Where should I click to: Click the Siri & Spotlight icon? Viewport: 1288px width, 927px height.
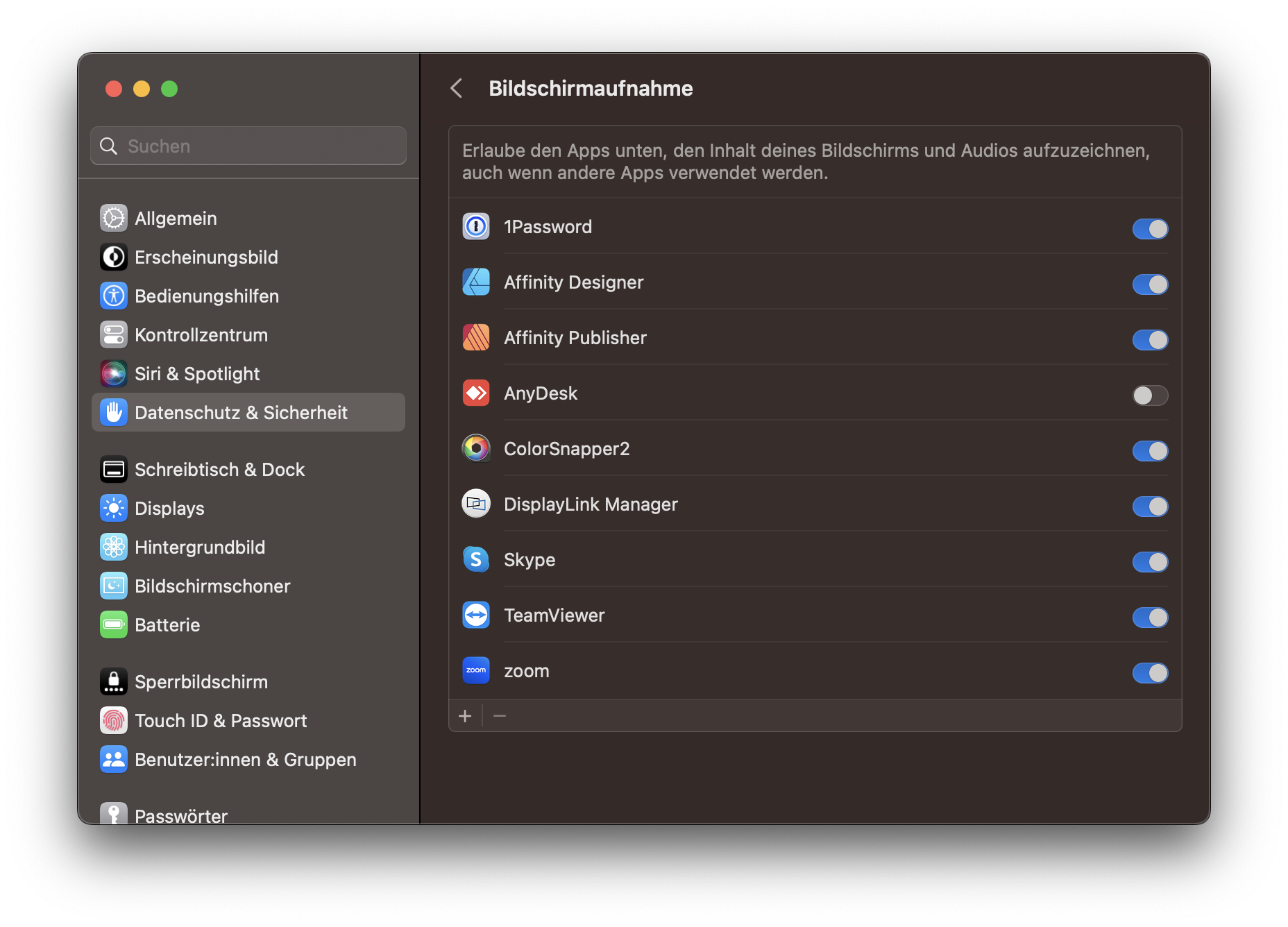114,373
